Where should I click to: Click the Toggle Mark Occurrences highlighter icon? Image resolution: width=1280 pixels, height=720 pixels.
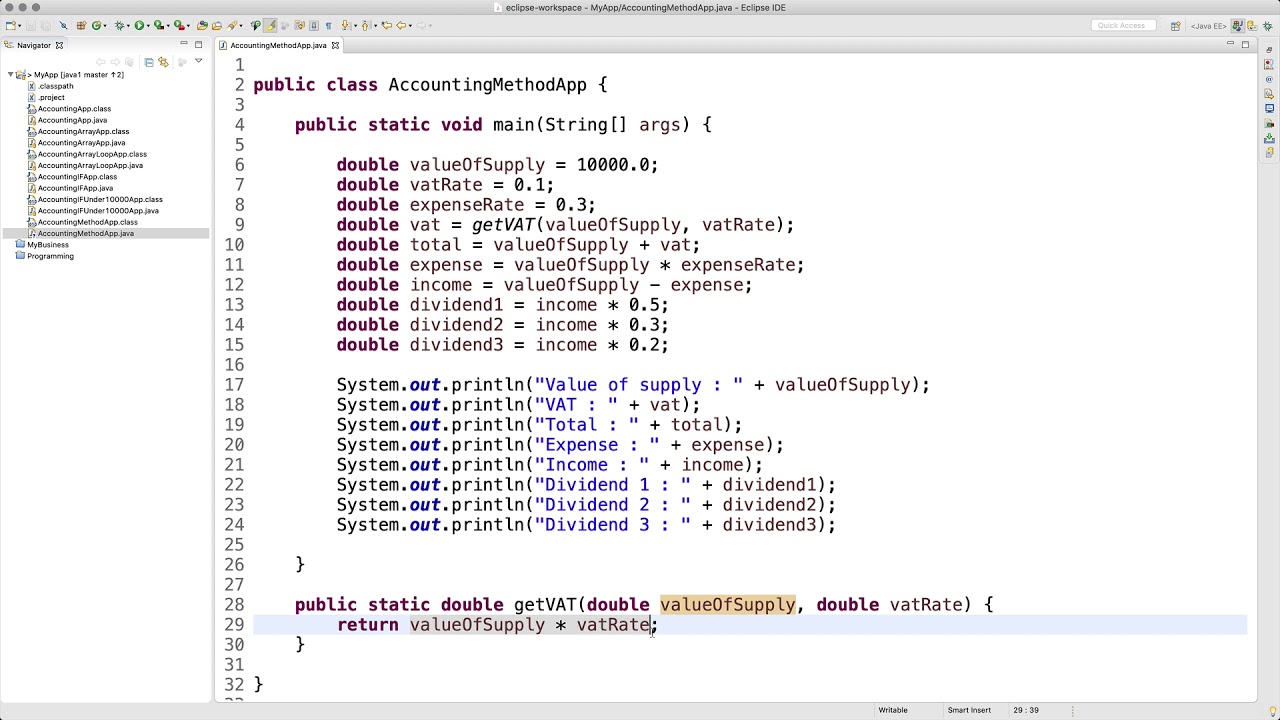point(271,25)
